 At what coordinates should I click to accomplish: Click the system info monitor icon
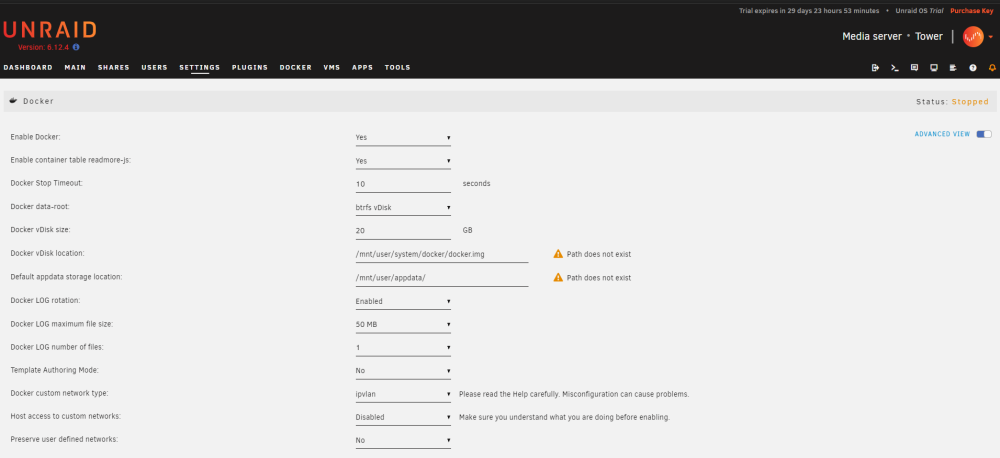(934, 68)
